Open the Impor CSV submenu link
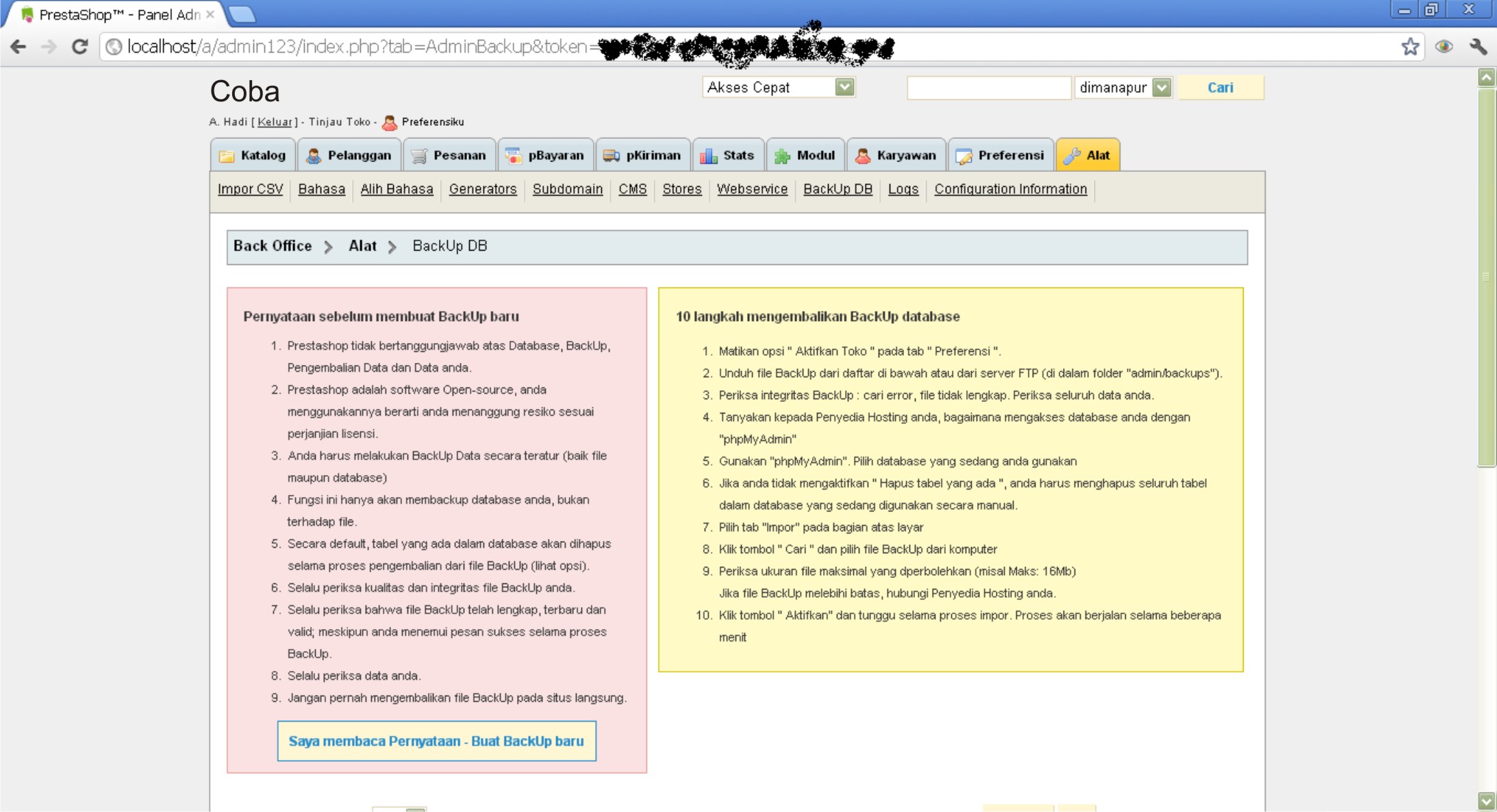Image resolution: width=1497 pixels, height=812 pixels. (x=250, y=189)
